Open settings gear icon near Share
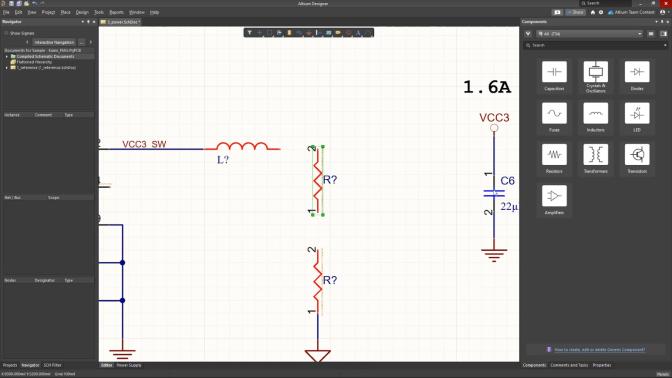Screen dimensions: 672x378 tap(601, 12)
